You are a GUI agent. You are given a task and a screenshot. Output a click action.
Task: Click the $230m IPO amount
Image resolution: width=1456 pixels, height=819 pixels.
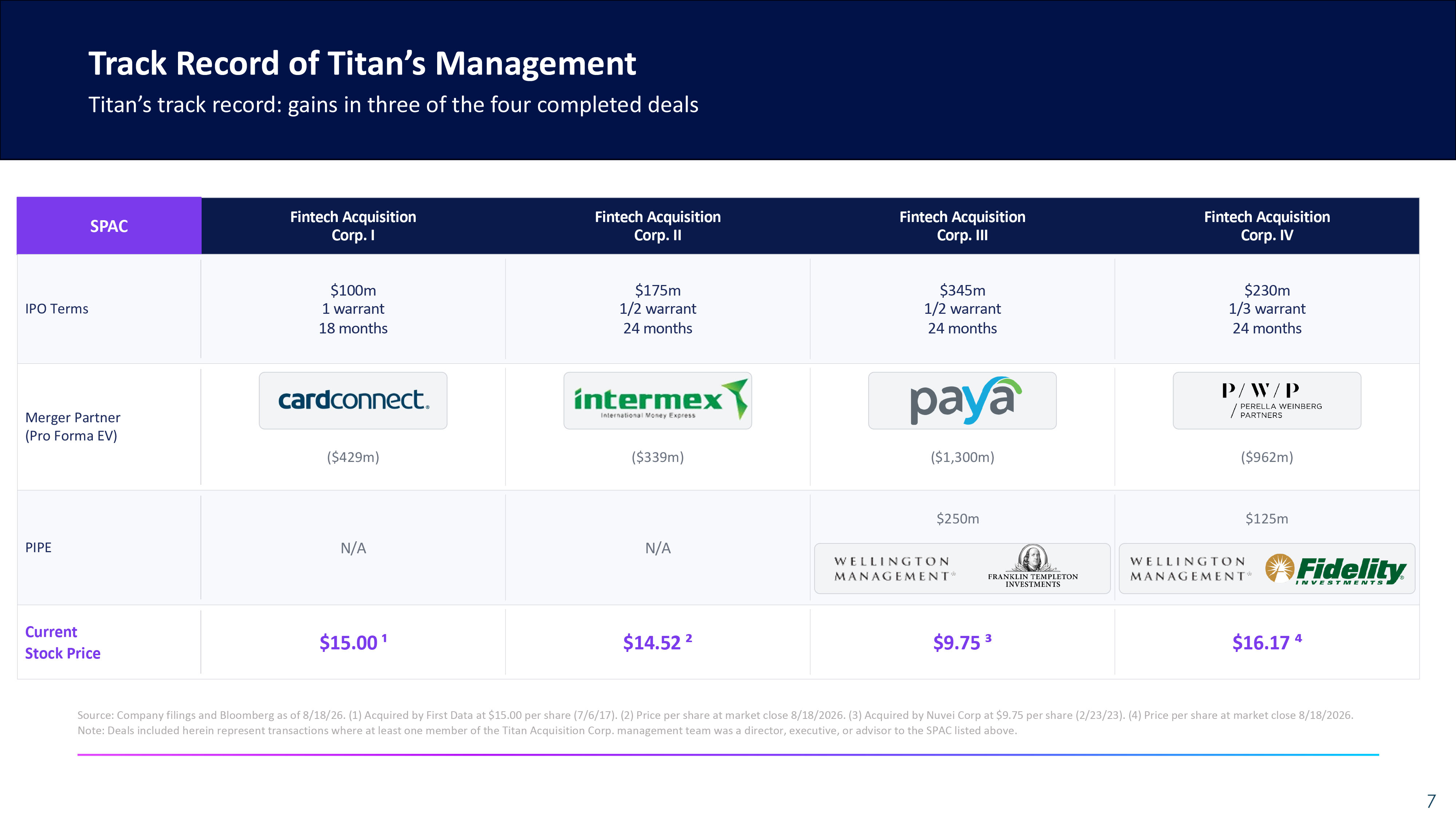[1267, 290]
